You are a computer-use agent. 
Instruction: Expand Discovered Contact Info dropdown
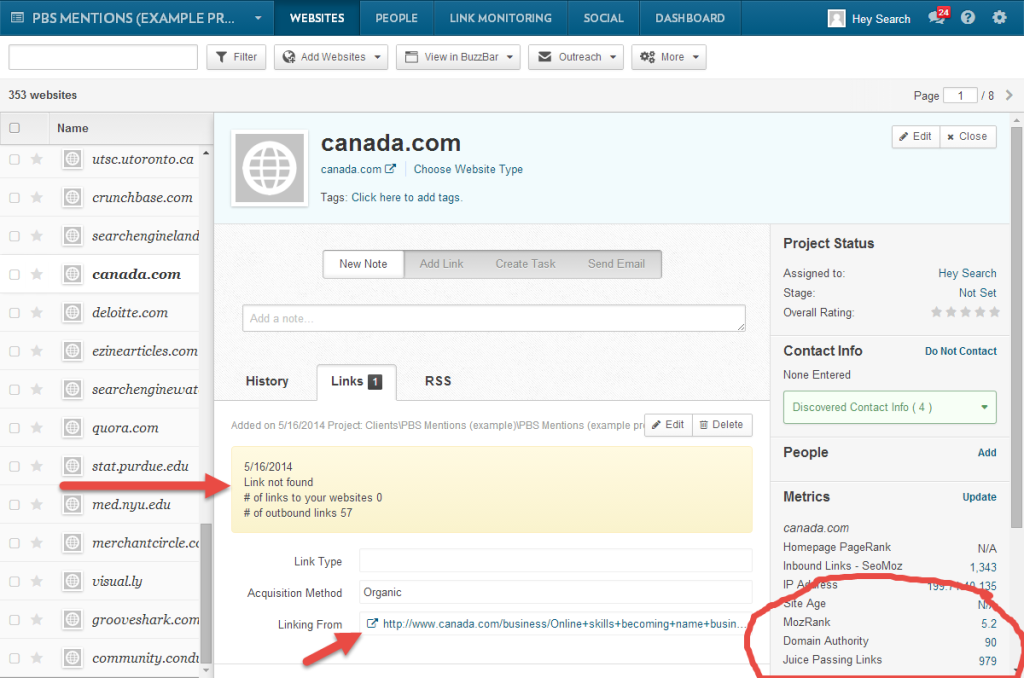click(889, 407)
